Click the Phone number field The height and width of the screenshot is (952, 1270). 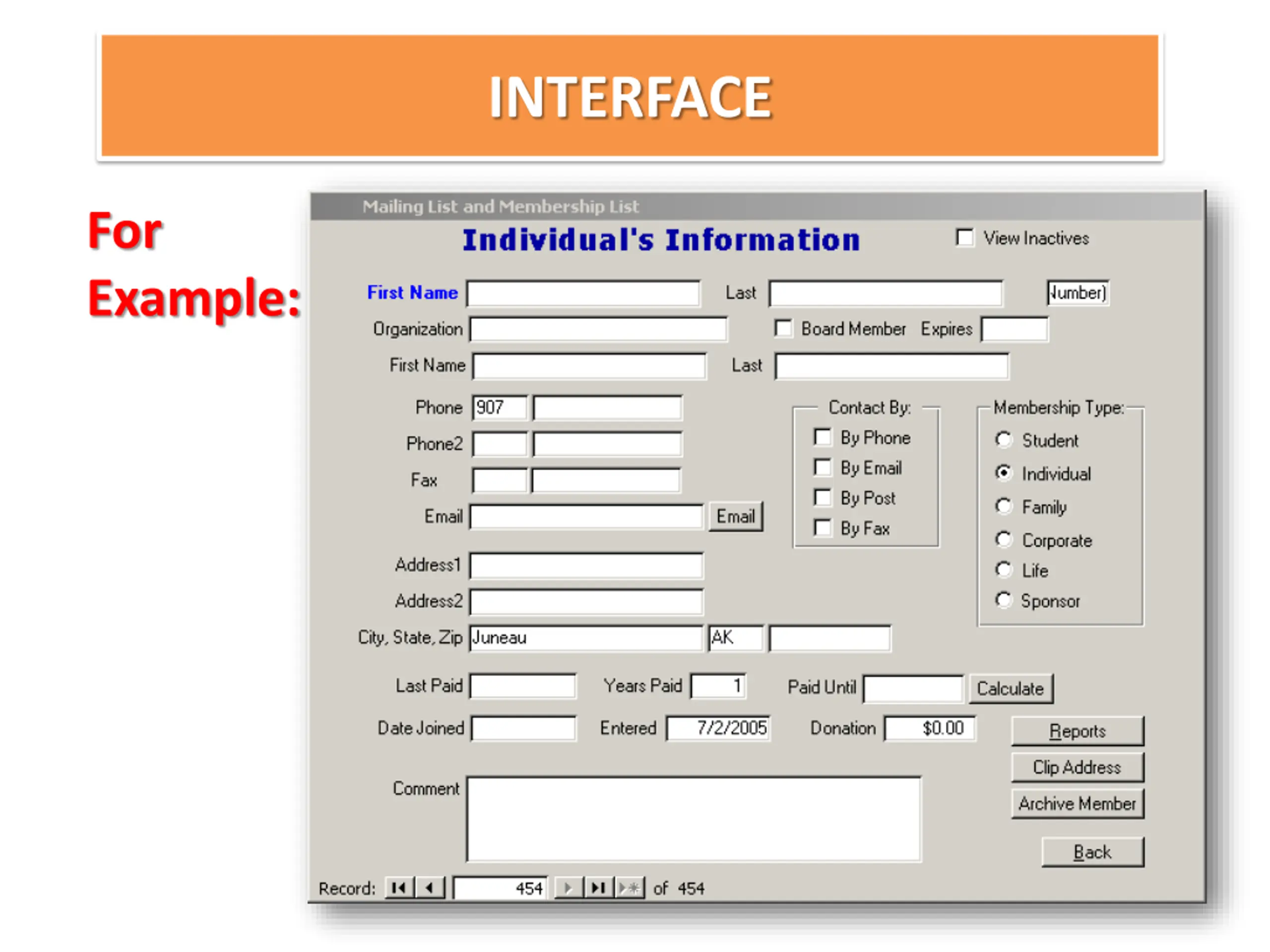(x=607, y=408)
